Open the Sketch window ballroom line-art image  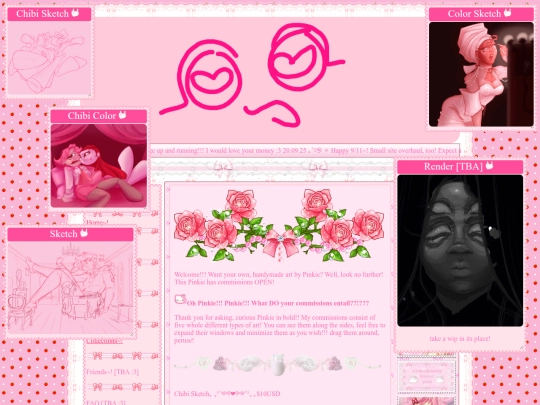(x=71, y=288)
